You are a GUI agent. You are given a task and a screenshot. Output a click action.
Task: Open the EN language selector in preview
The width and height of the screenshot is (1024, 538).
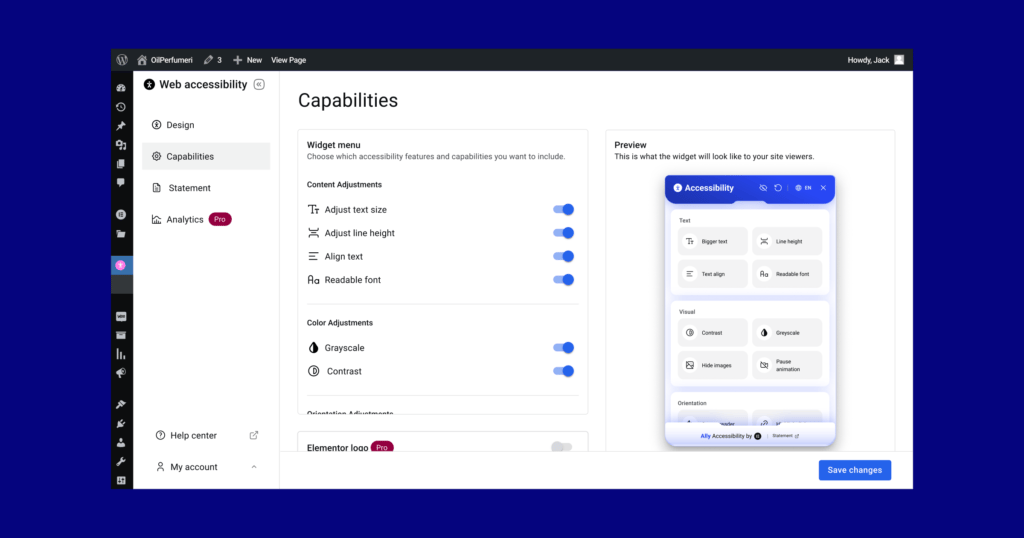(803, 188)
